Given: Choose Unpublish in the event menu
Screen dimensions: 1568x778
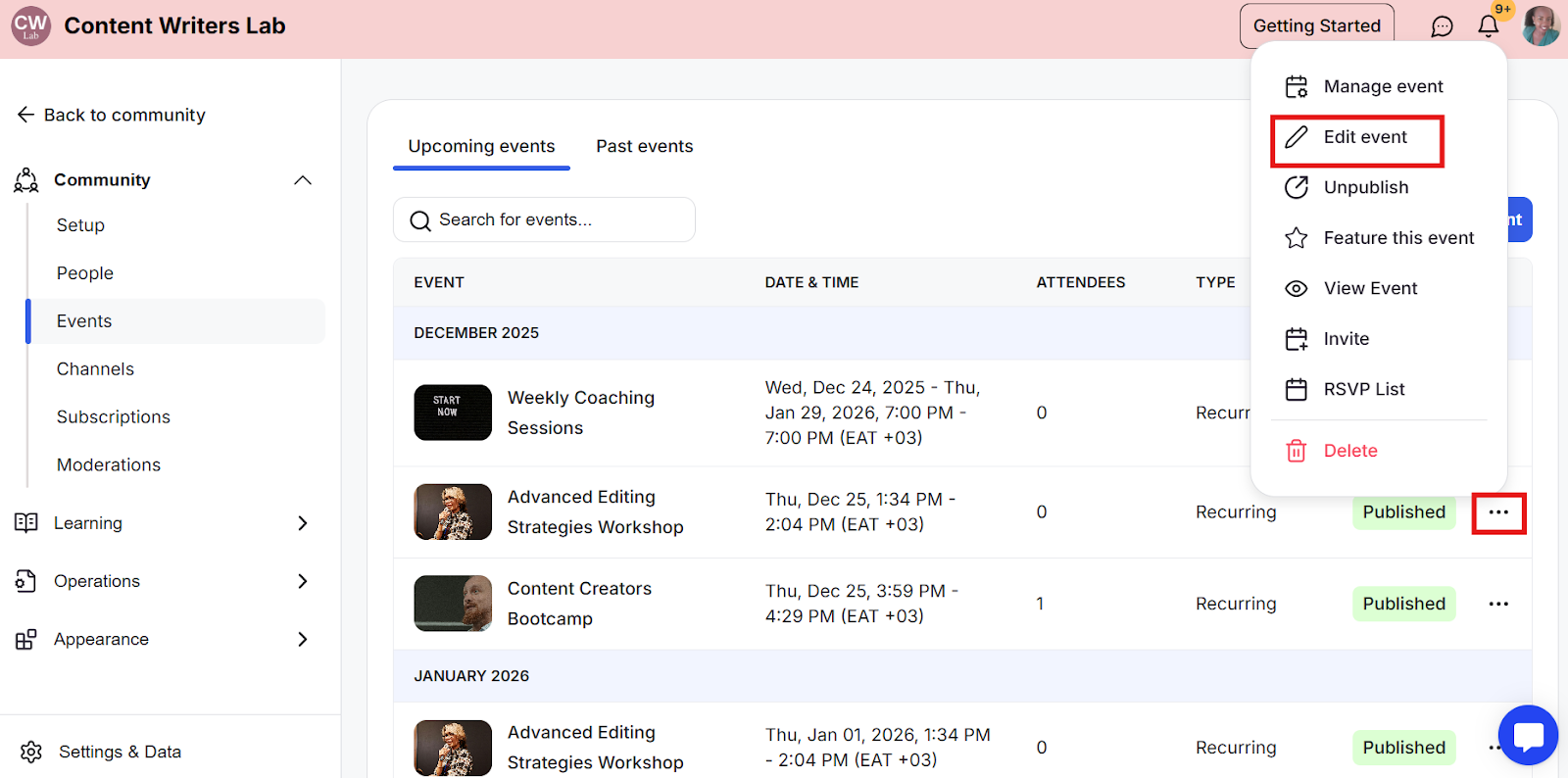Looking at the screenshot, I should coord(1365,187).
